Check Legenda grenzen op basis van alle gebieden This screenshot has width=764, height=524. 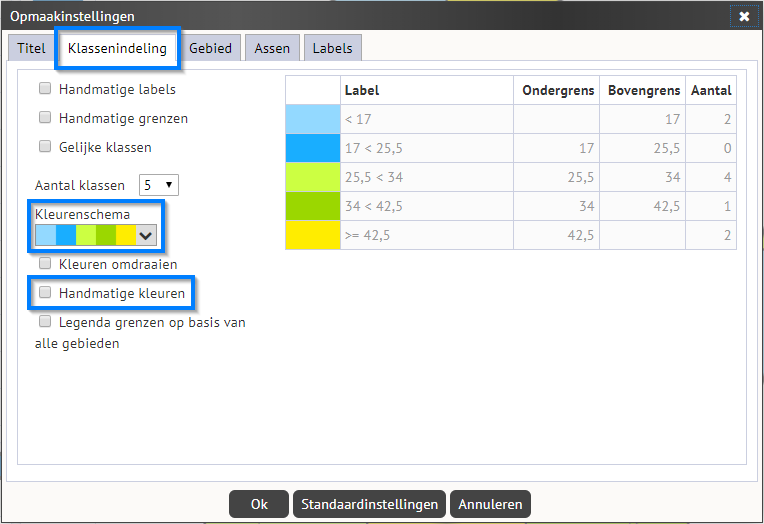tap(45, 321)
